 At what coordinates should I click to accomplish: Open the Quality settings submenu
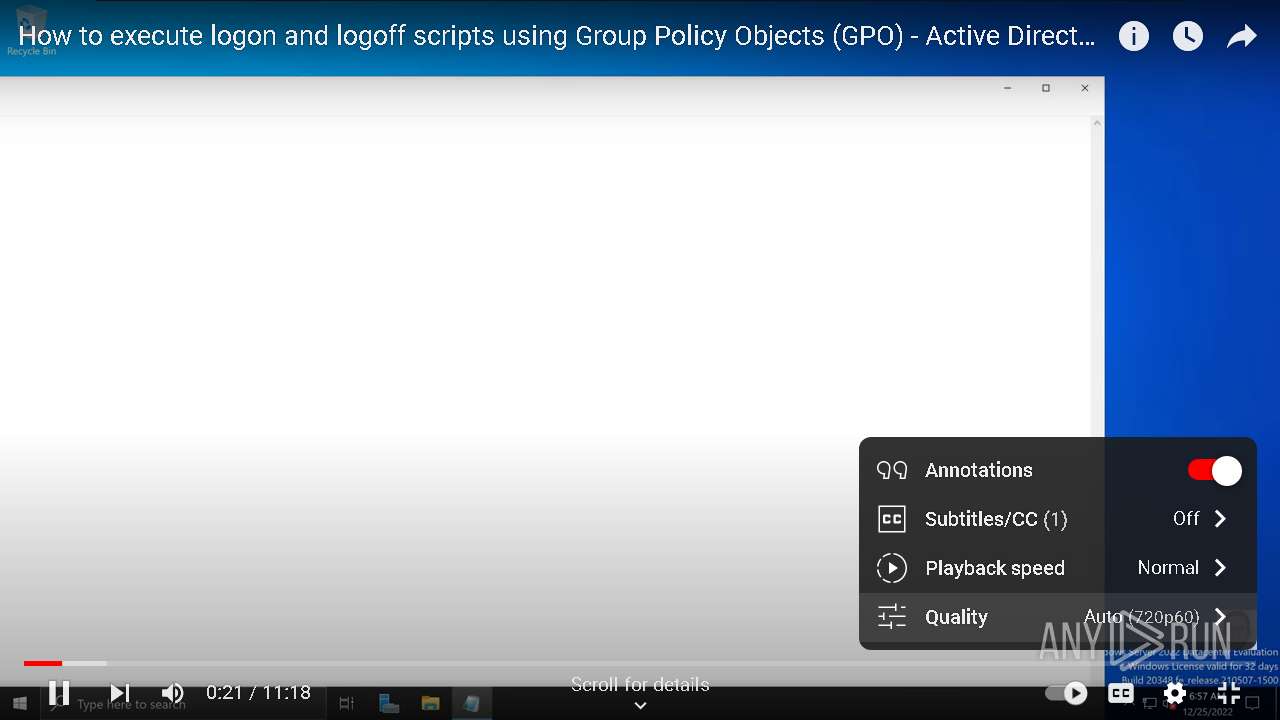pos(1058,617)
